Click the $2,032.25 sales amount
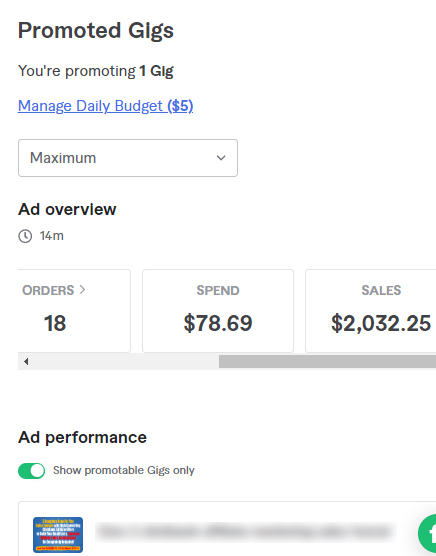 (x=381, y=323)
